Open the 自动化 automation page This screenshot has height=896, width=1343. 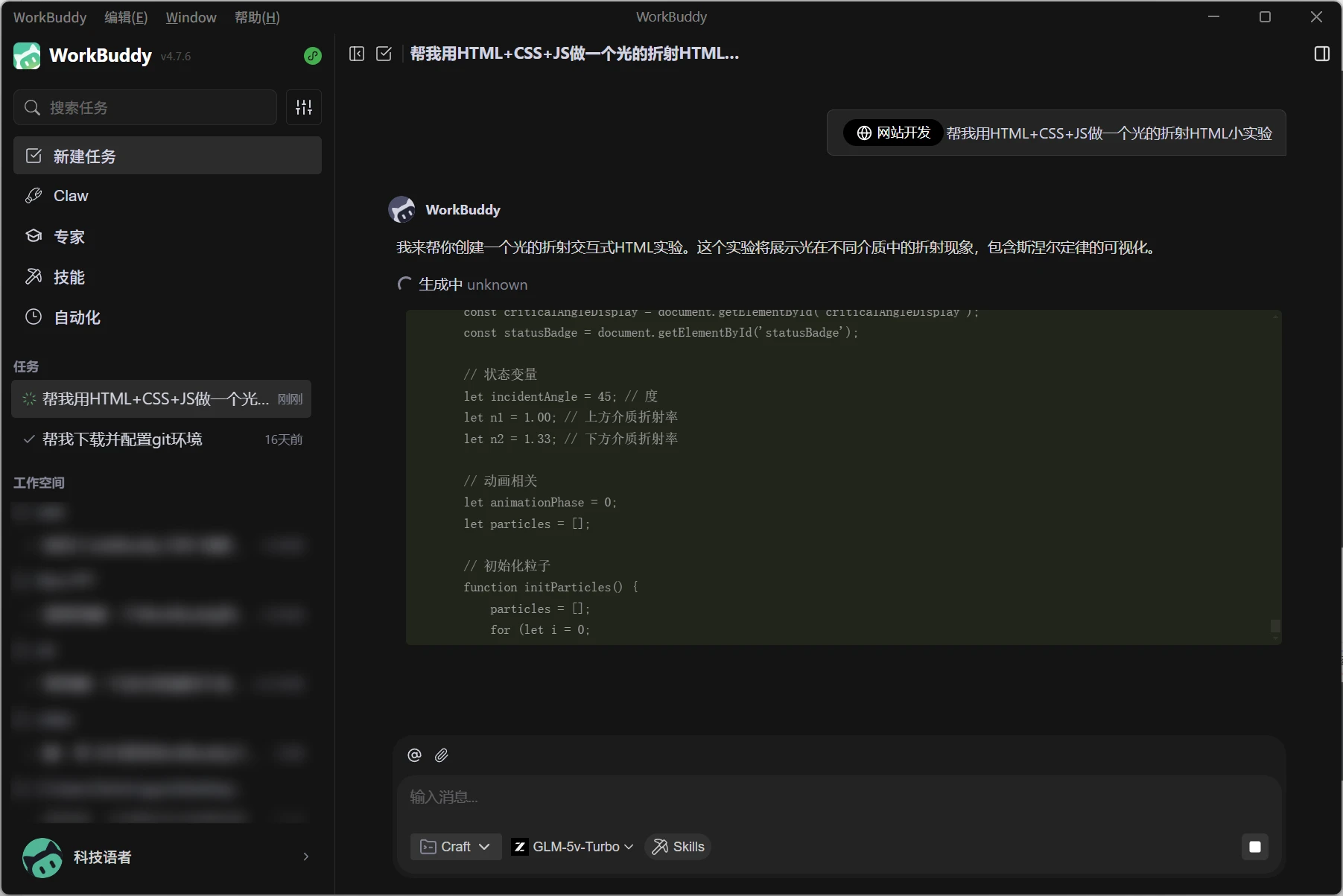(77, 317)
